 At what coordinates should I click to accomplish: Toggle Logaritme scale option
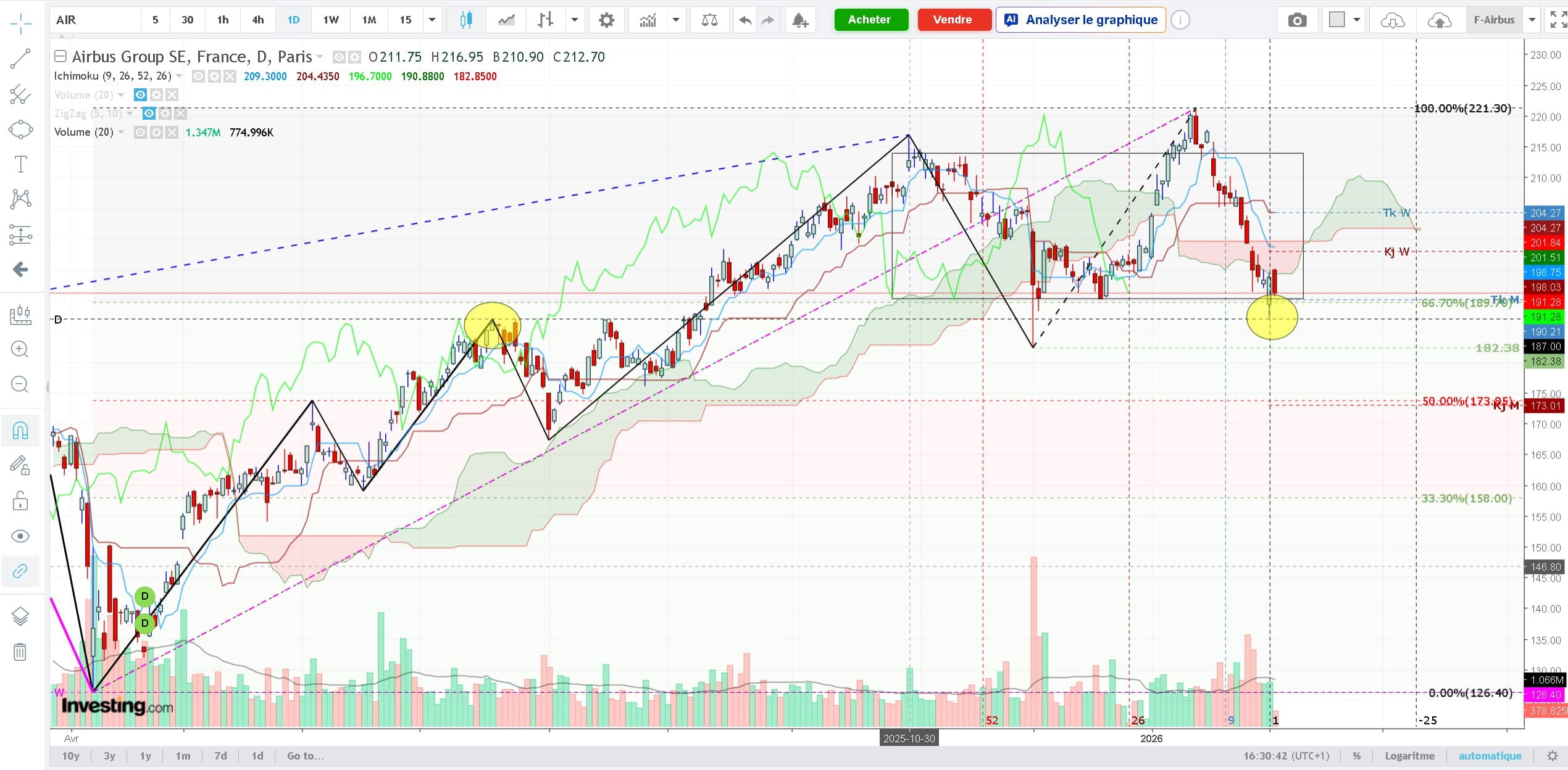coord(1409,756)
